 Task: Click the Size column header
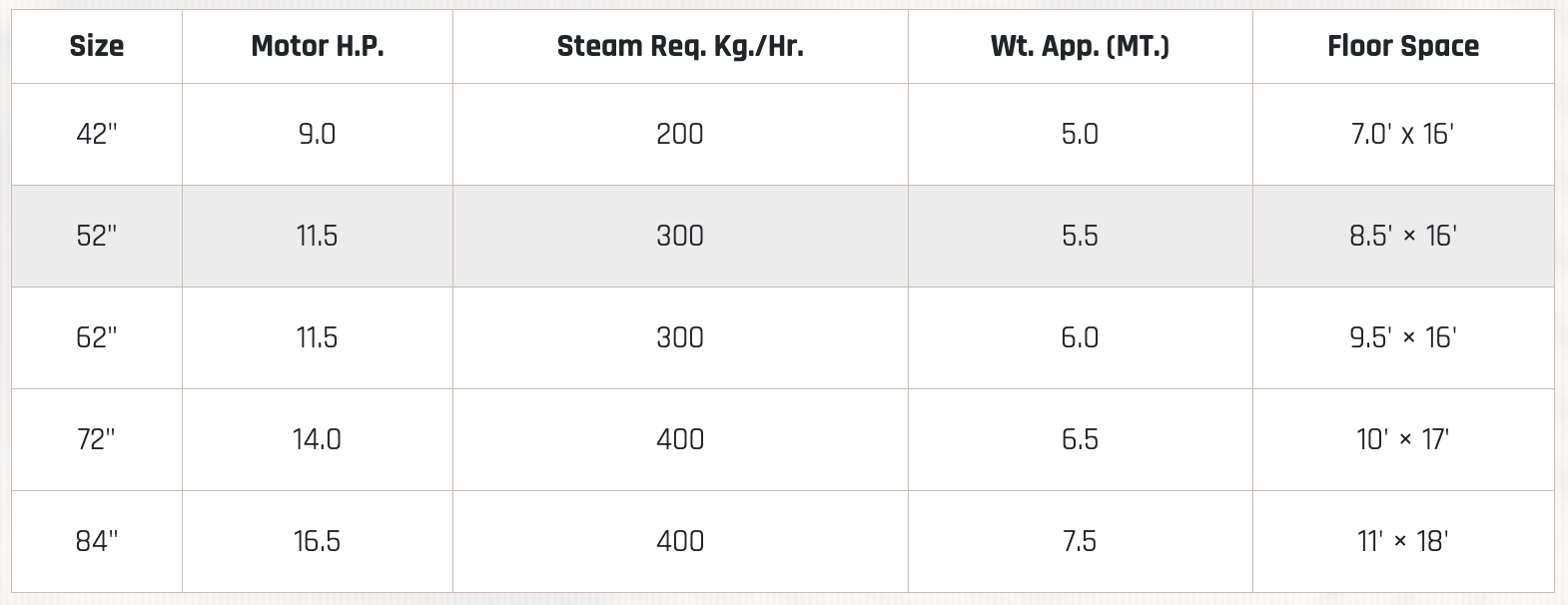tap(97, 47)
